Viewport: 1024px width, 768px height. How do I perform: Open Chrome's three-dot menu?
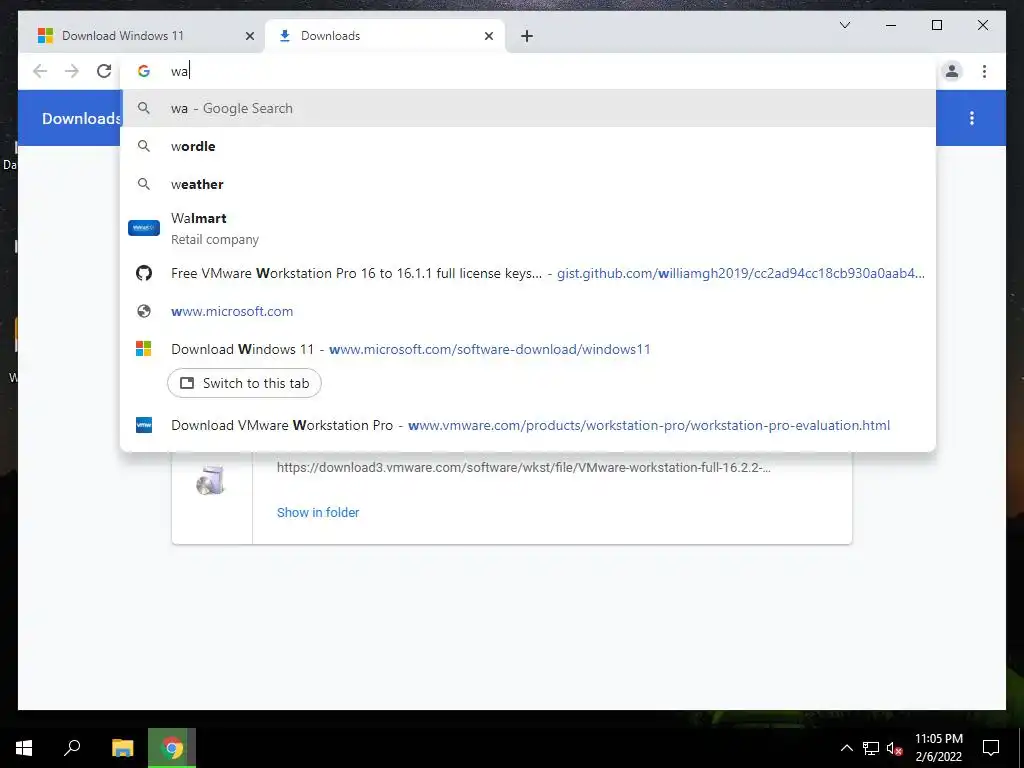pos(984,71)
